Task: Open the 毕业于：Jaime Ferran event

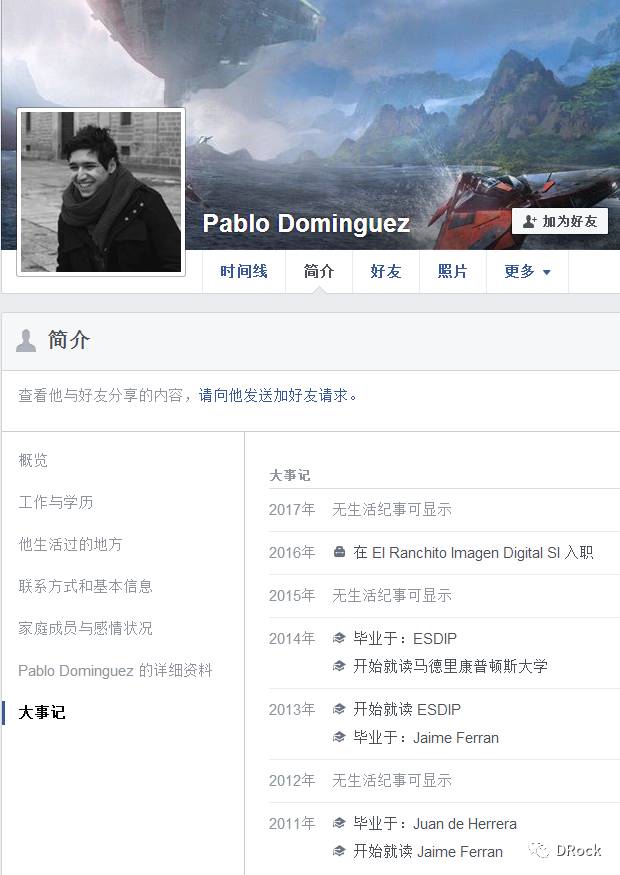Action: point(426,737)
